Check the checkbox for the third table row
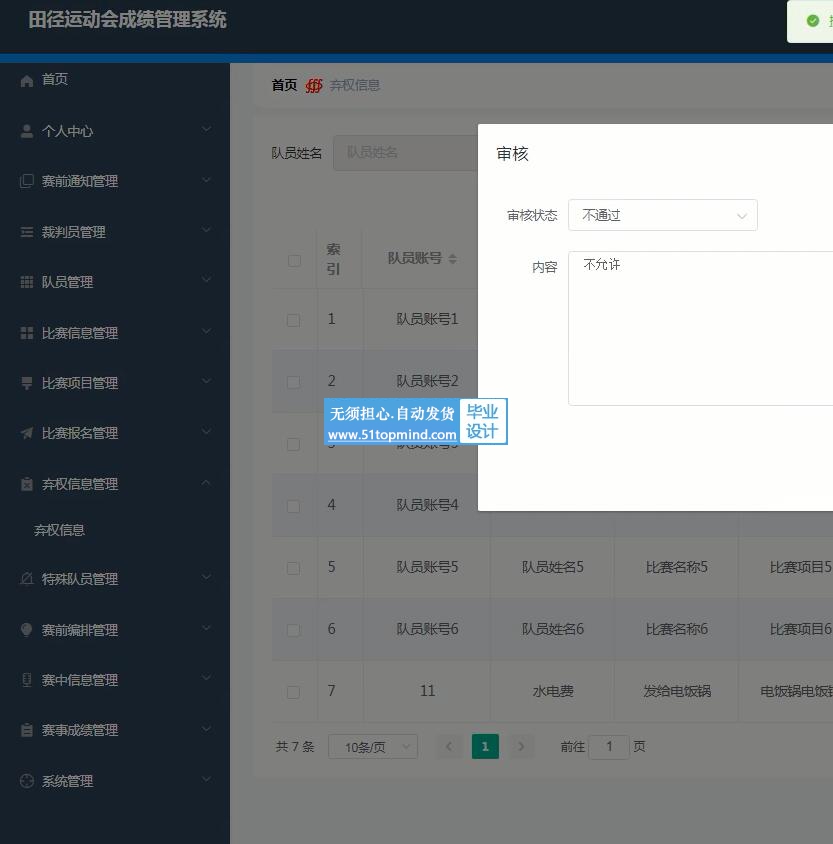Image resolution: width=833 pixels, height=844 pixels. coord(293,444)
